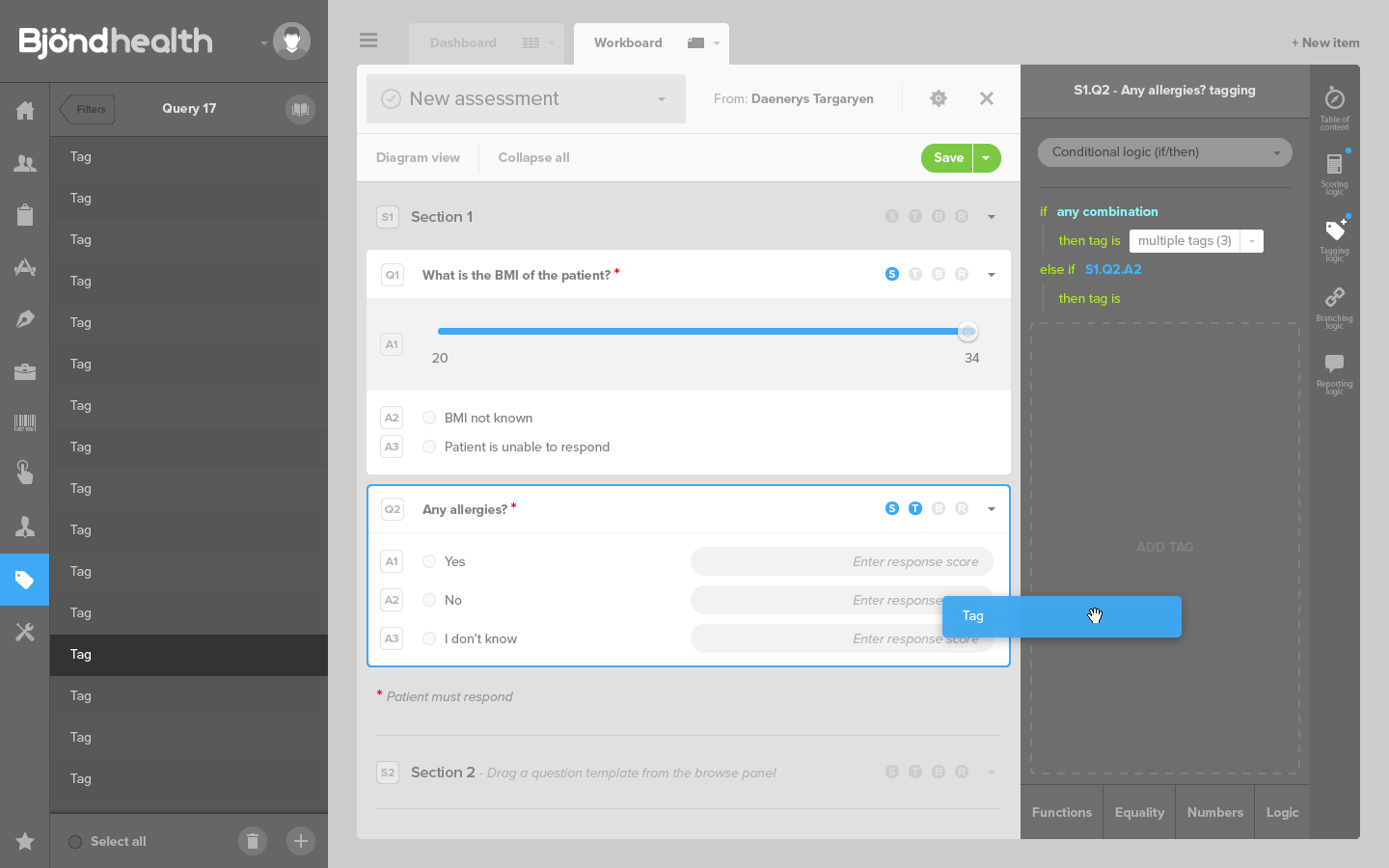Open the Functions tab at bottom
Screen dimensions: 1389x868
[1061, 812]
